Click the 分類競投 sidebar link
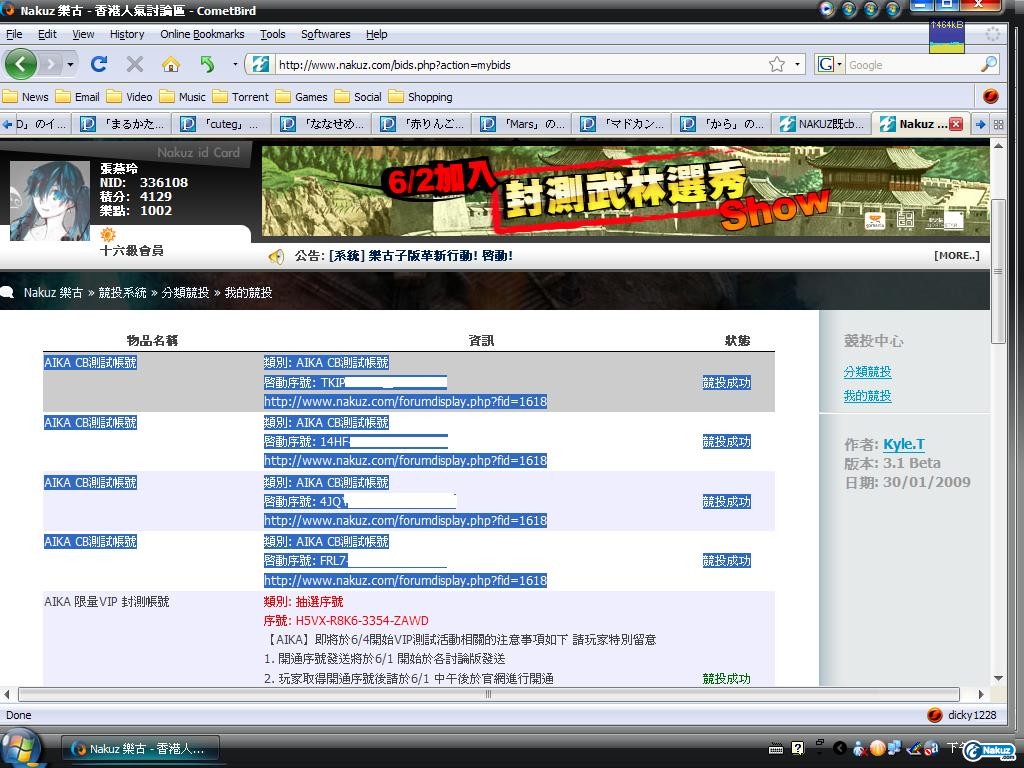Viewport: 1024px width, 768px height. click(x=867, y=372)
